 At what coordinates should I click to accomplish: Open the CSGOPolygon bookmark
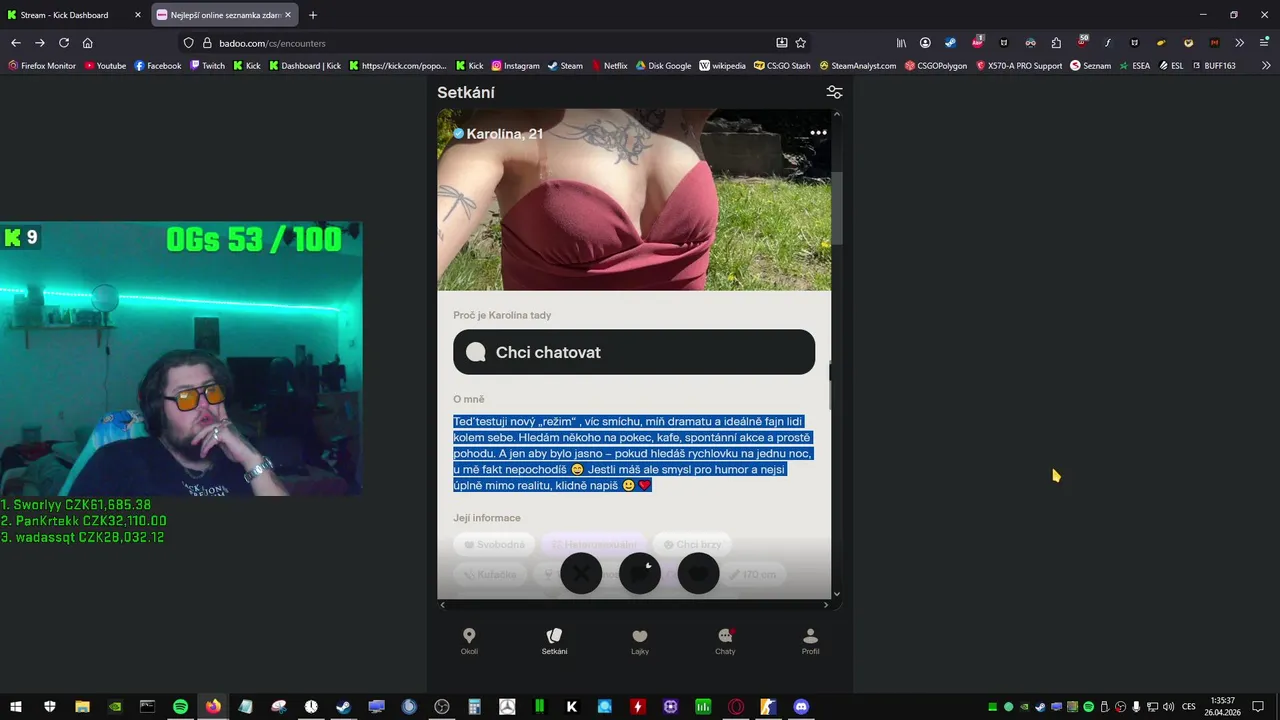coord(935,66)
